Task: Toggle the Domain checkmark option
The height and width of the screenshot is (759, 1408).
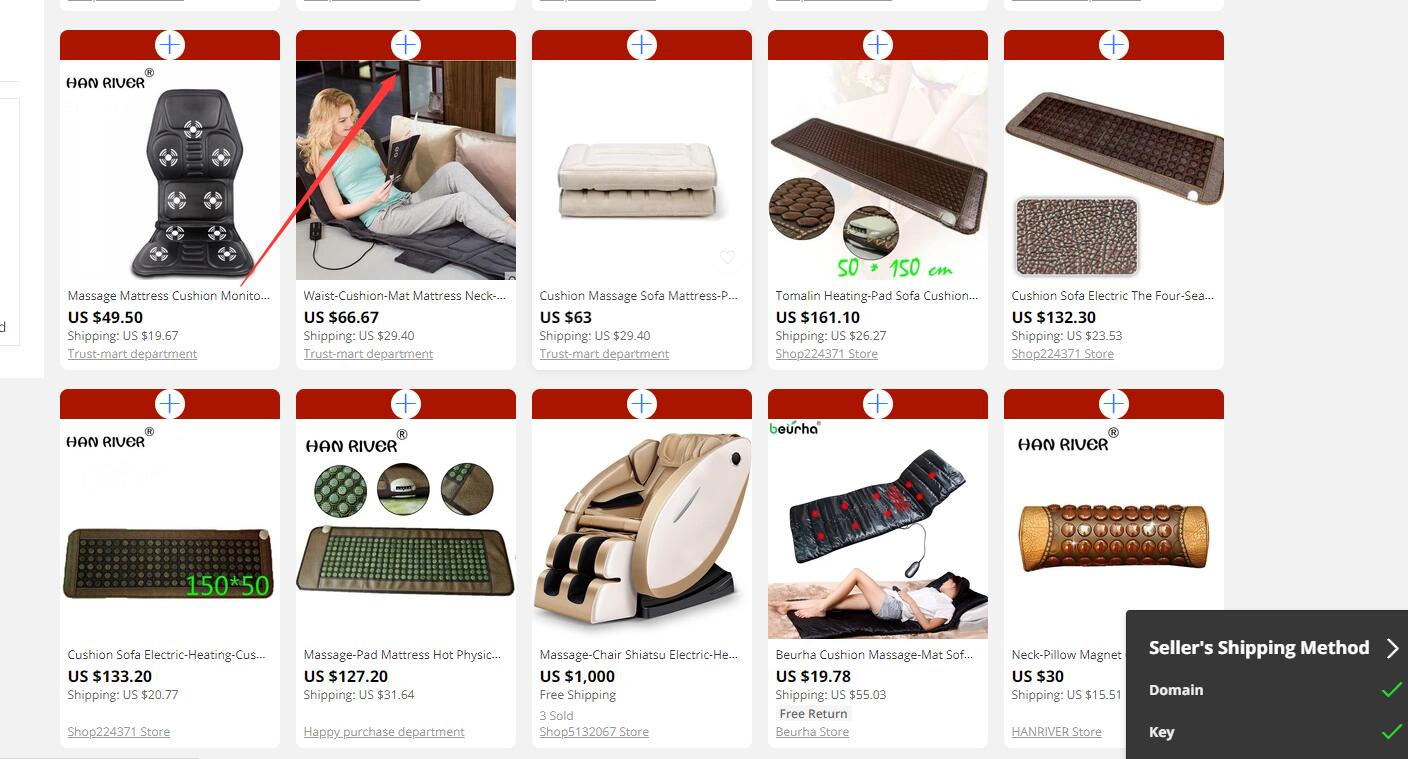Action: click(1391, 690)
